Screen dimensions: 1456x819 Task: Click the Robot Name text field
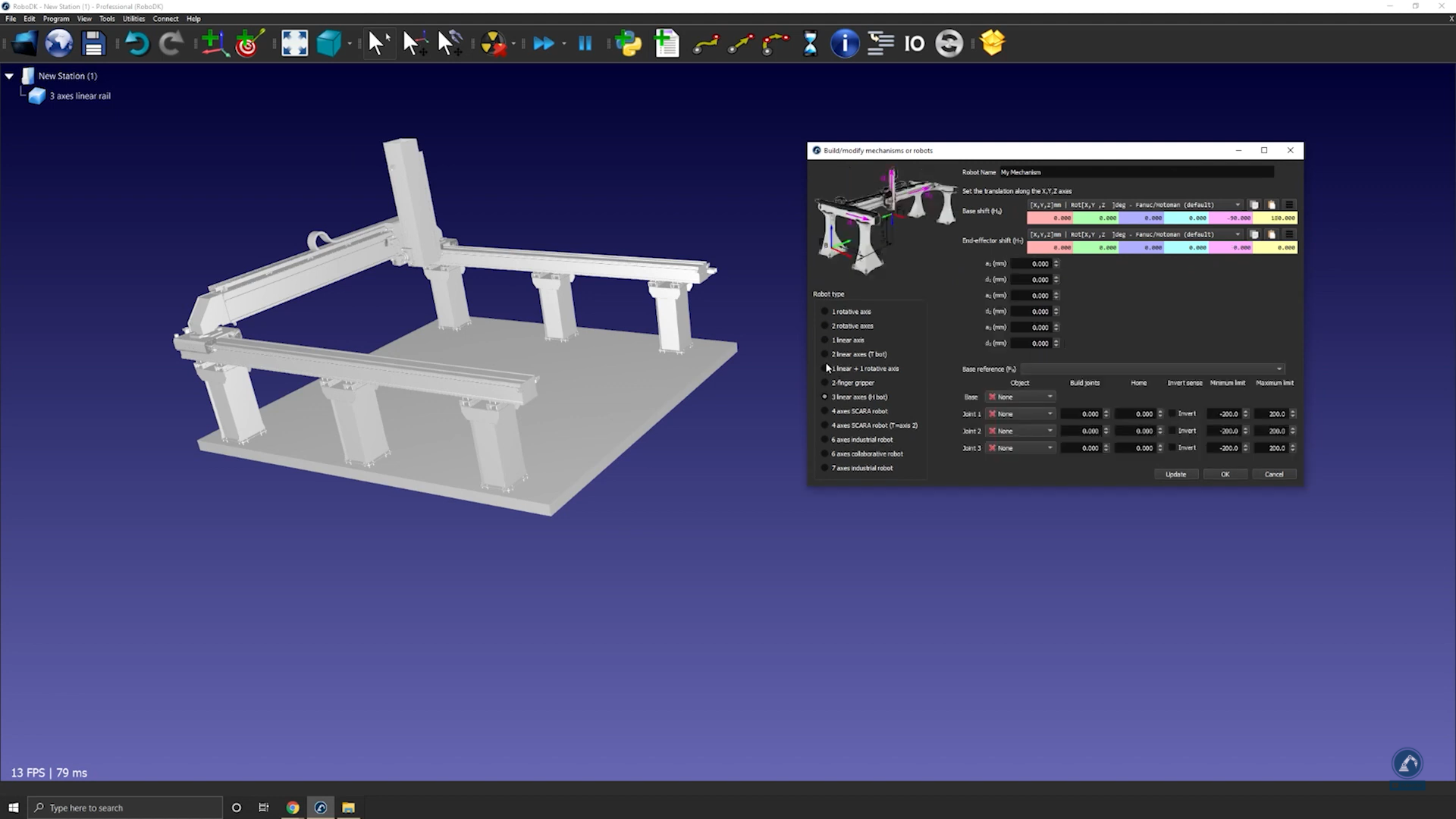[x=1136, y=172]
